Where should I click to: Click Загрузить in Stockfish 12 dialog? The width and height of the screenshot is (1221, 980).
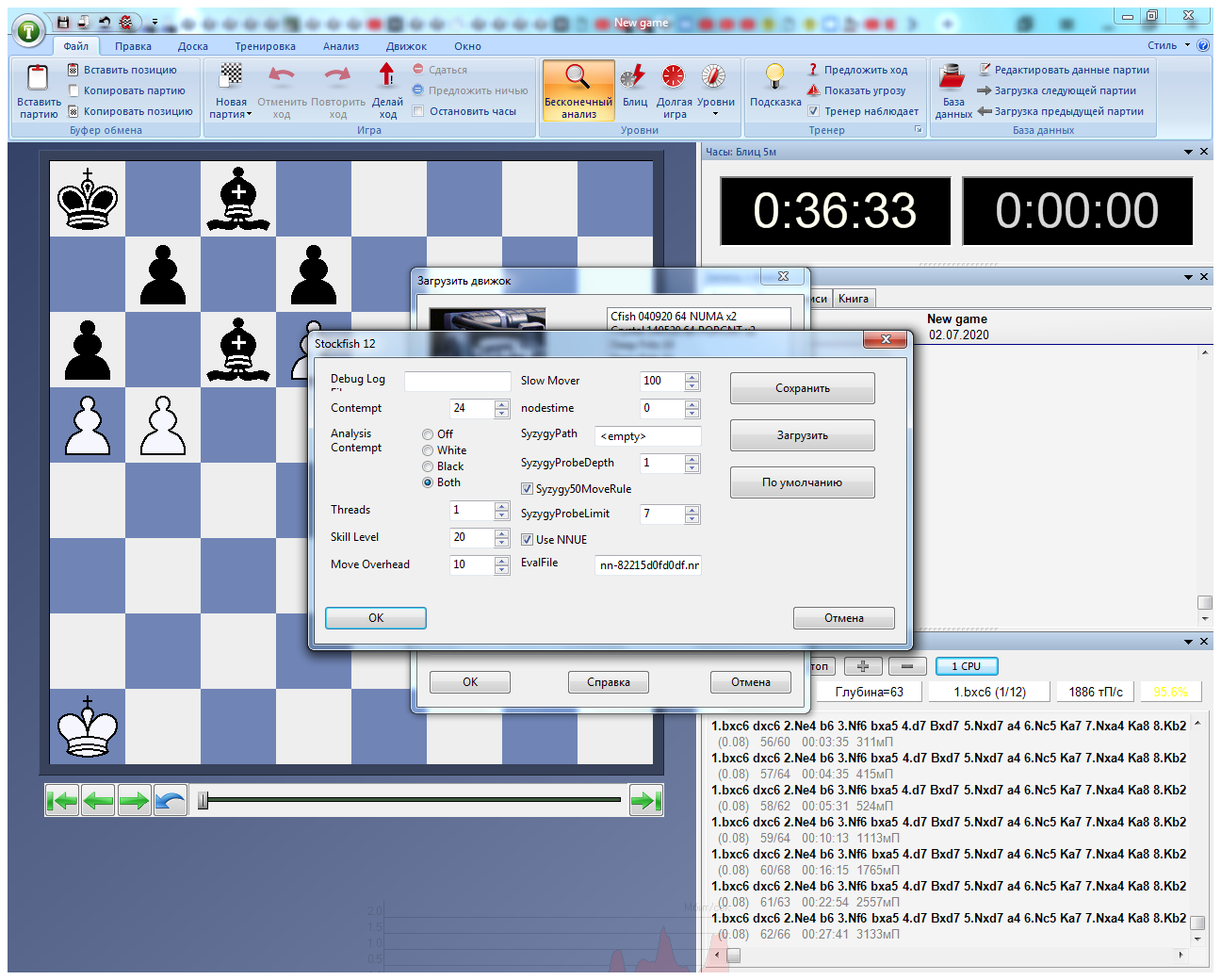pos(802,435)
